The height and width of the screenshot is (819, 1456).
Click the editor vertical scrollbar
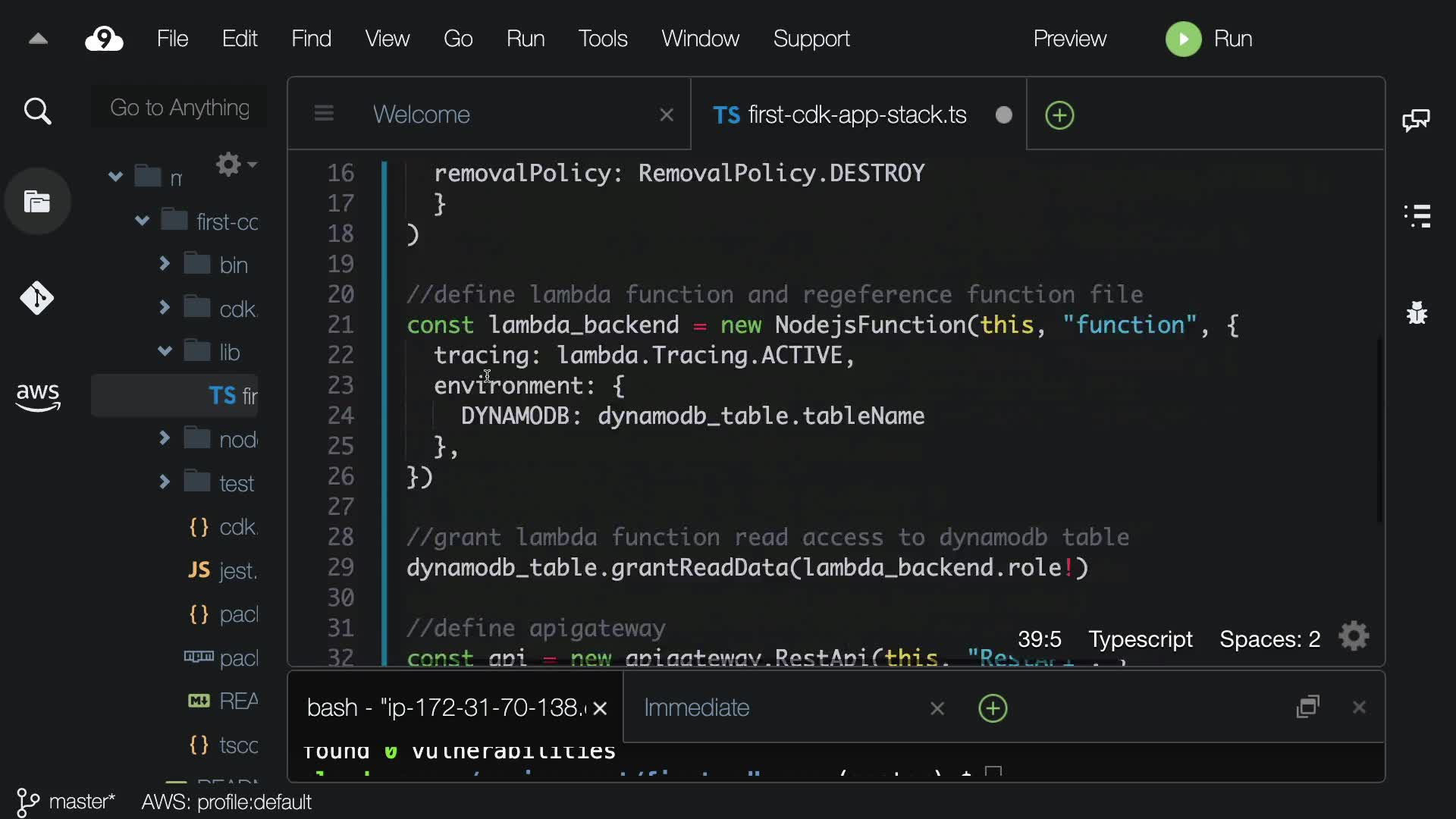click(1379, 428)
